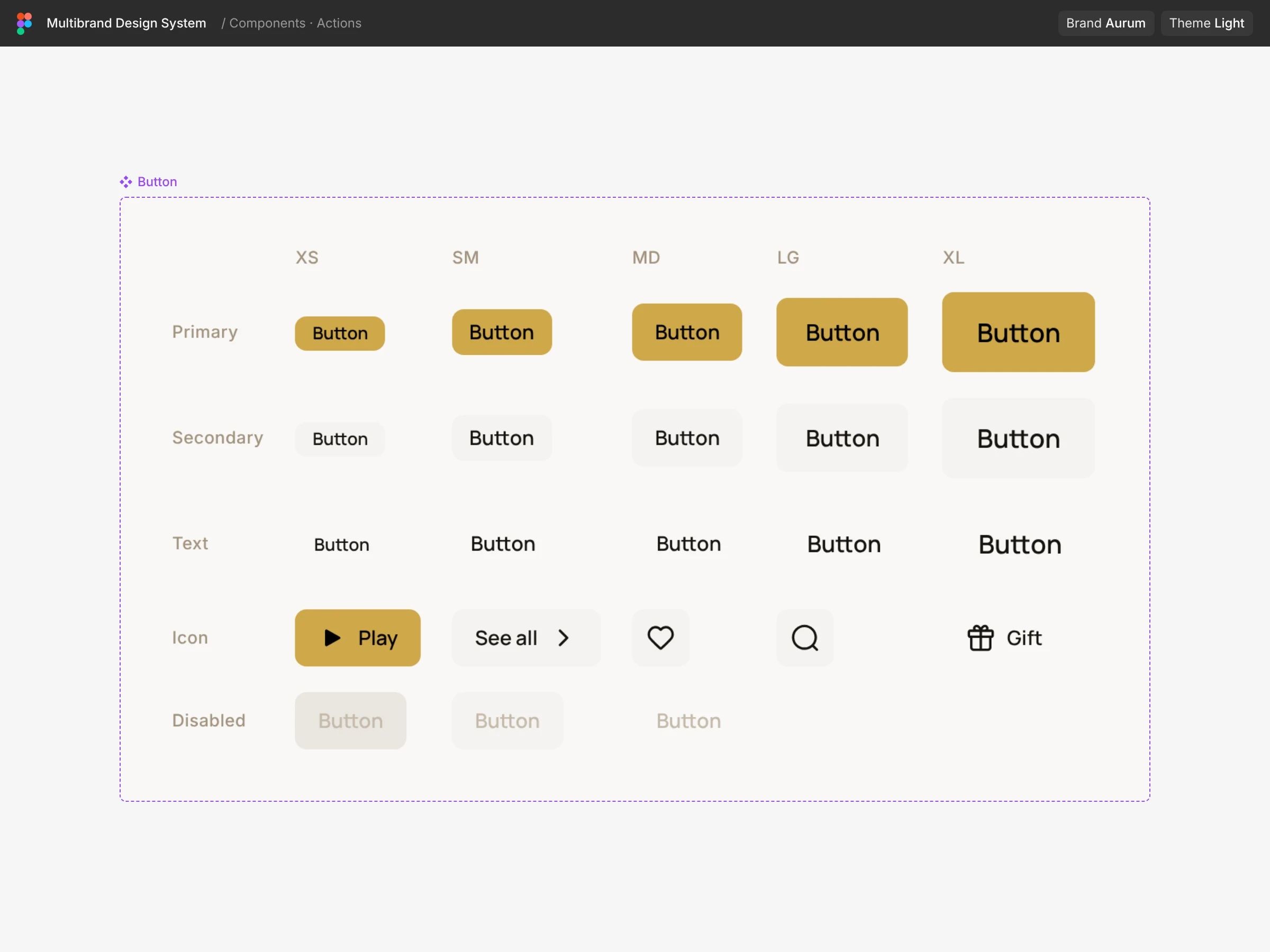Click the XS Primary gold button
The height and width of the screenshot is (952, 1270).
pos(340,333)
